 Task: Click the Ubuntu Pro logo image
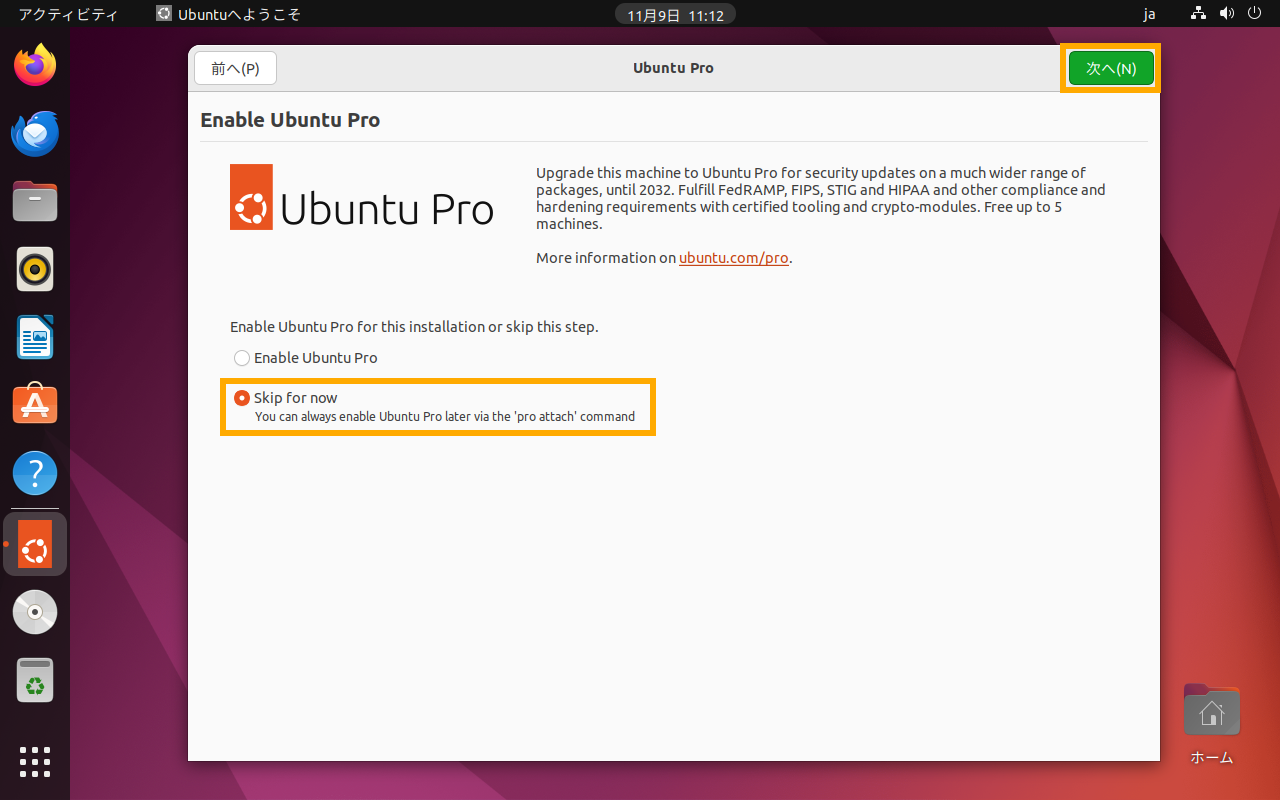tap(362, 197)
